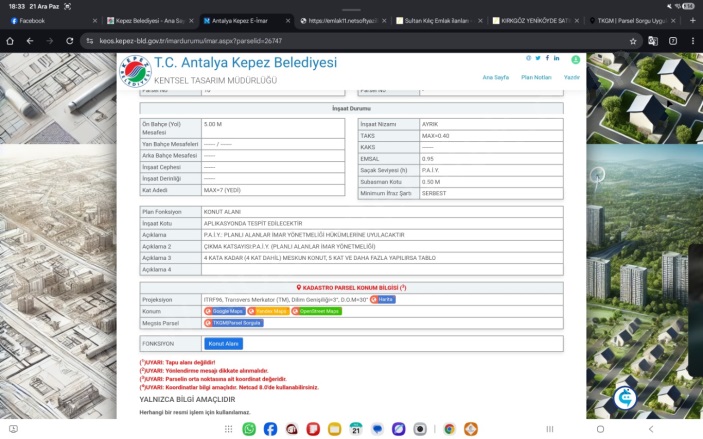Bookmark page with star icon
Image resolution: width=703 pixels, height=439 pixels.
(x=633, y=41)
